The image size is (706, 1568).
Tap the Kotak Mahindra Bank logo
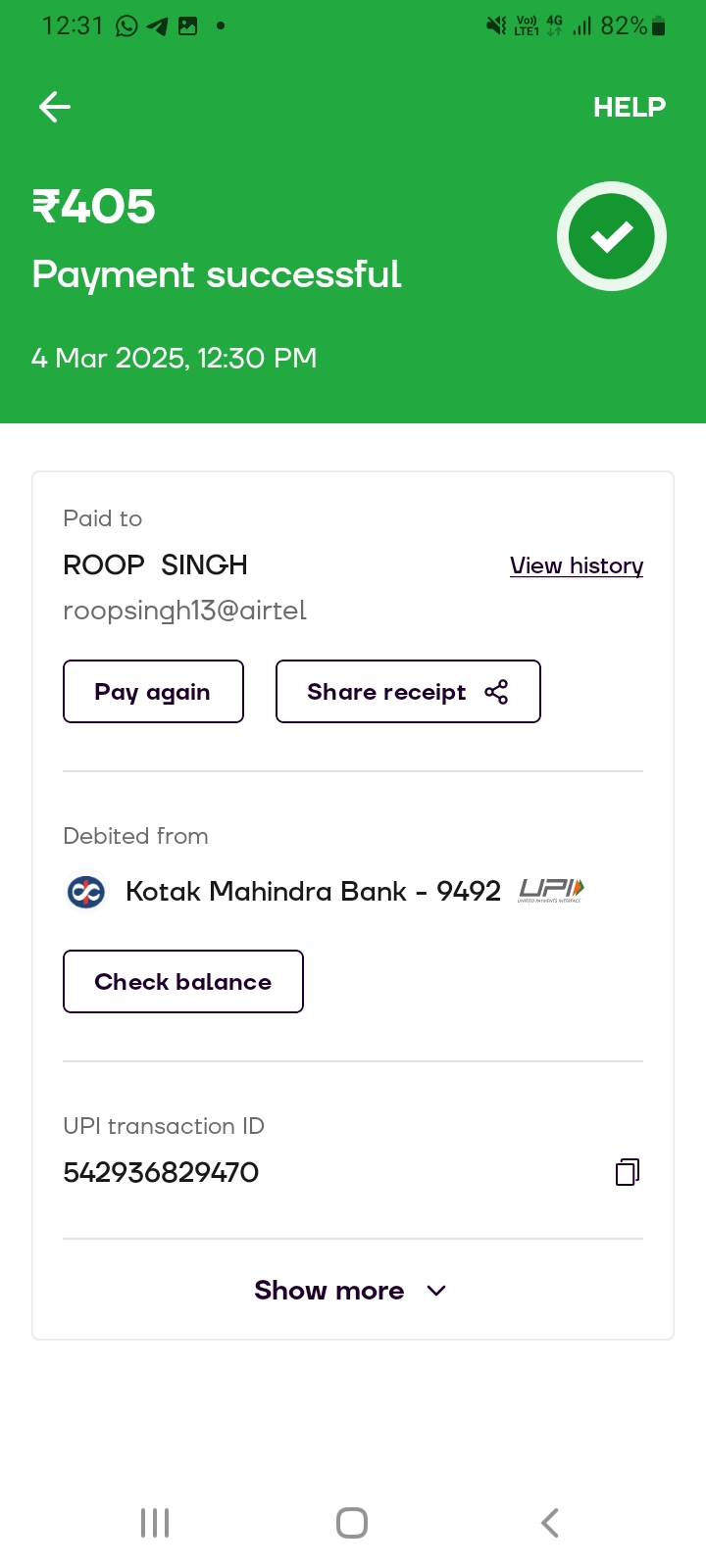pyautogui.click(x=85, y=892)
